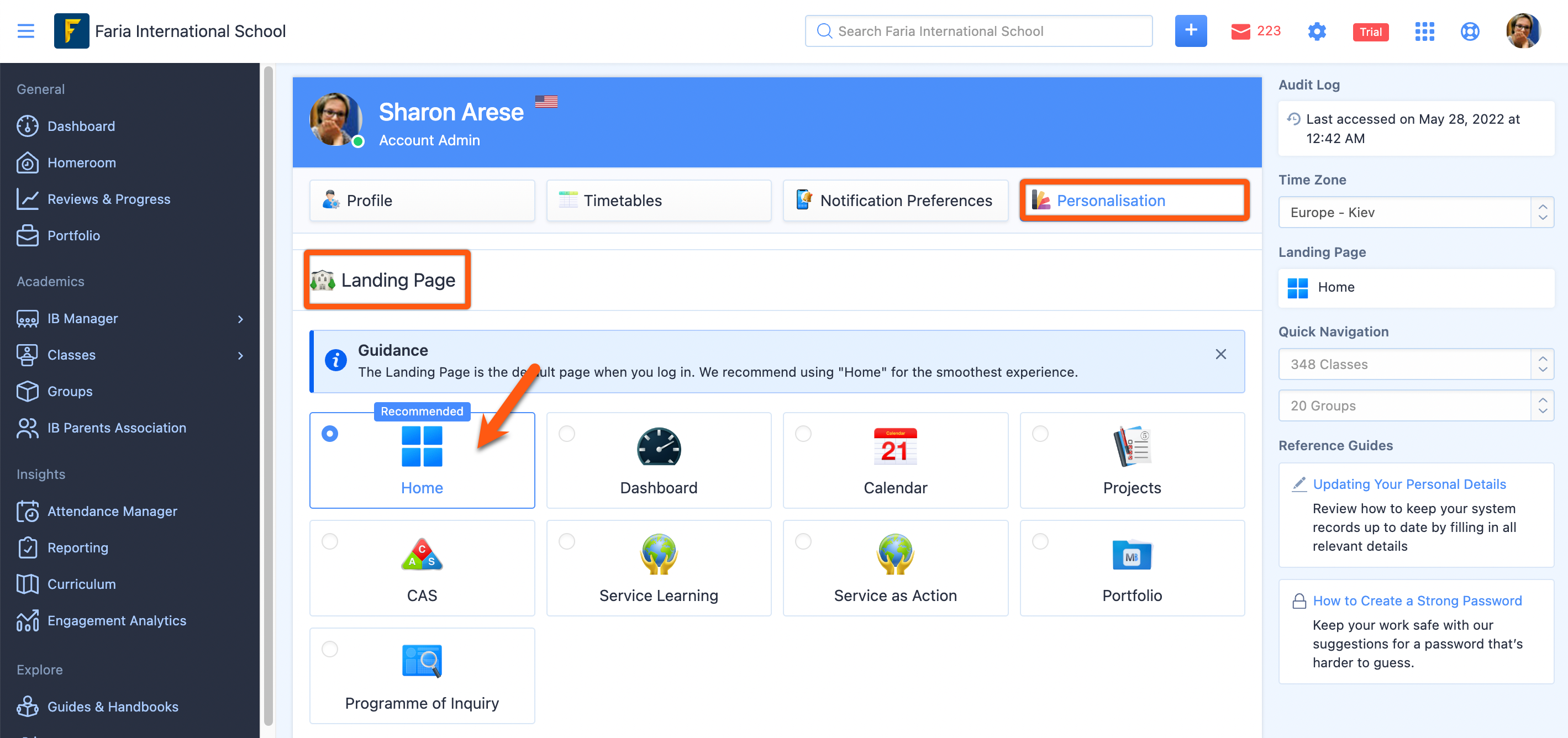Click the blue plus add button

[x=1191, y=30]
